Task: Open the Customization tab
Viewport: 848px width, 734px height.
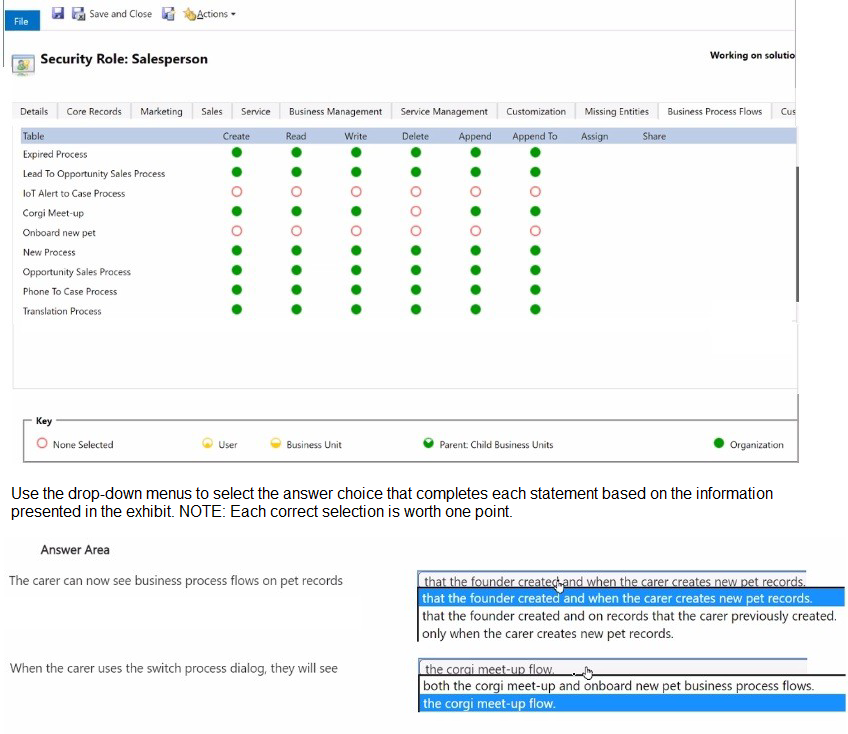Action: pyautogui.click(x=535, y=112)
